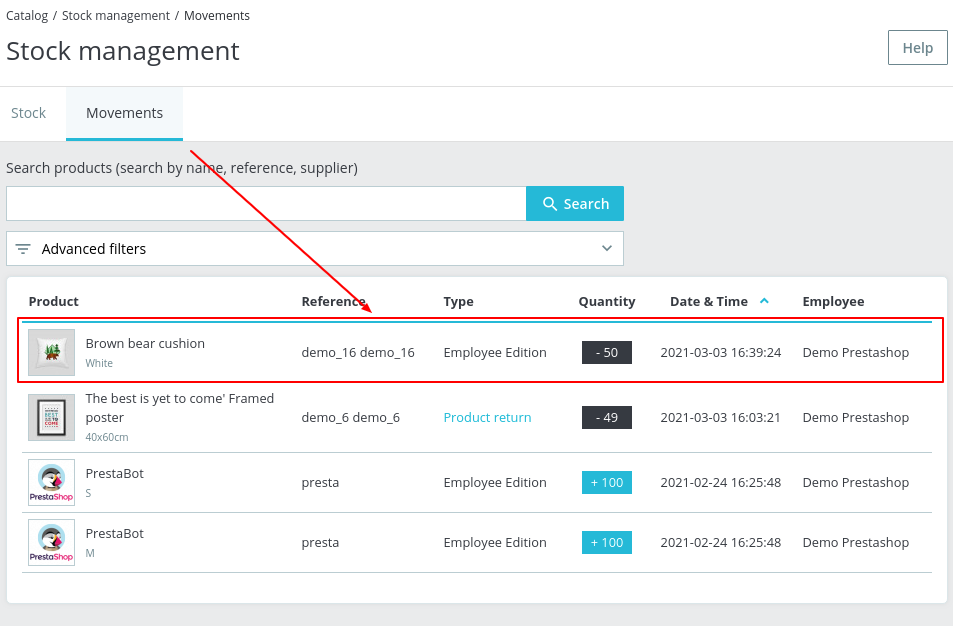The width and height of the screenshot is (953, 626).
Task: Click the +100 quantity badge for PrestaBot S
Action: (x=606, y=482)
